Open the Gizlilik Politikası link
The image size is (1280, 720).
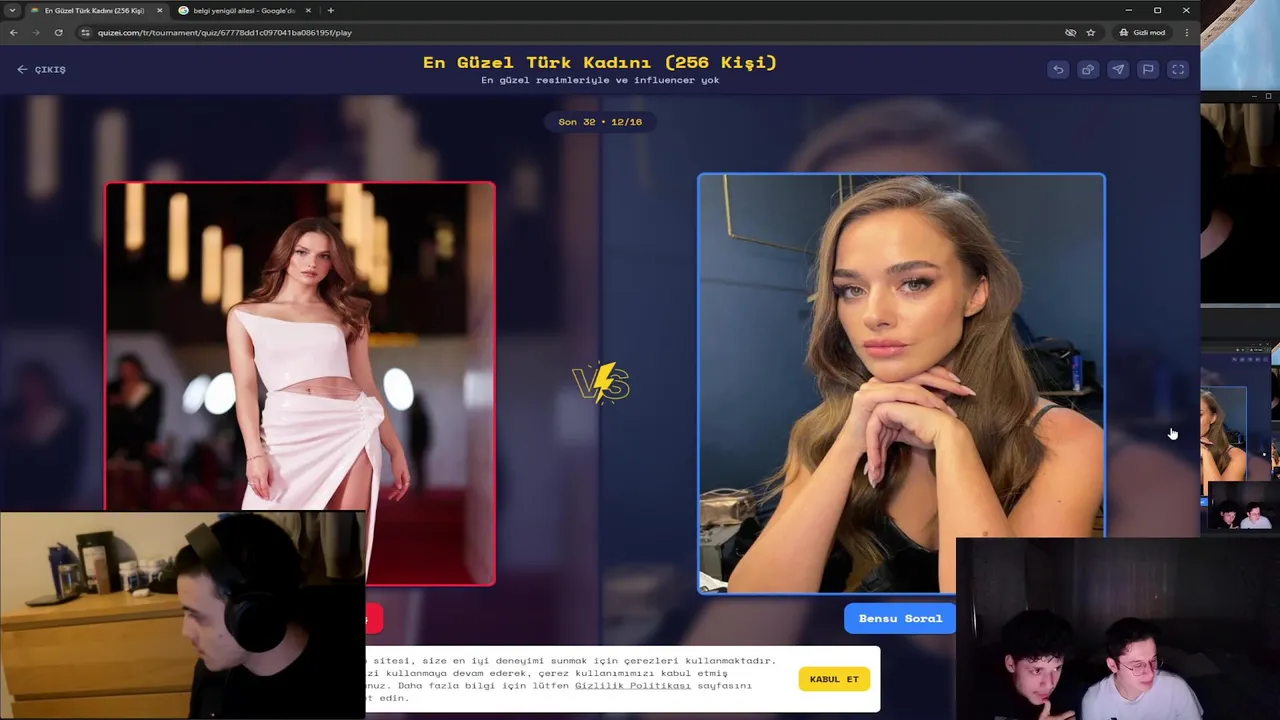[x=632, y=686]
